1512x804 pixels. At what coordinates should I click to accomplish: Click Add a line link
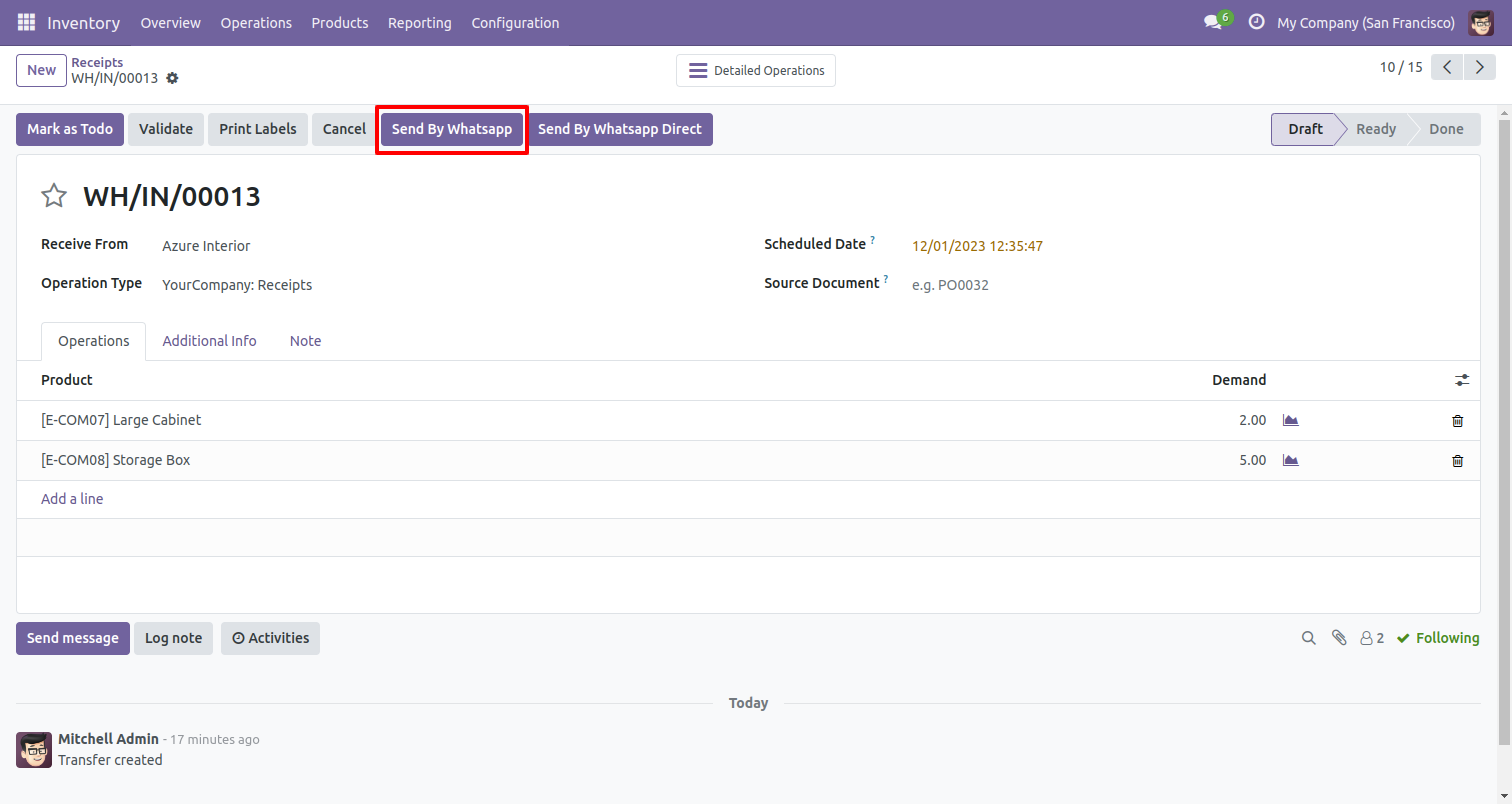point(72,499)
